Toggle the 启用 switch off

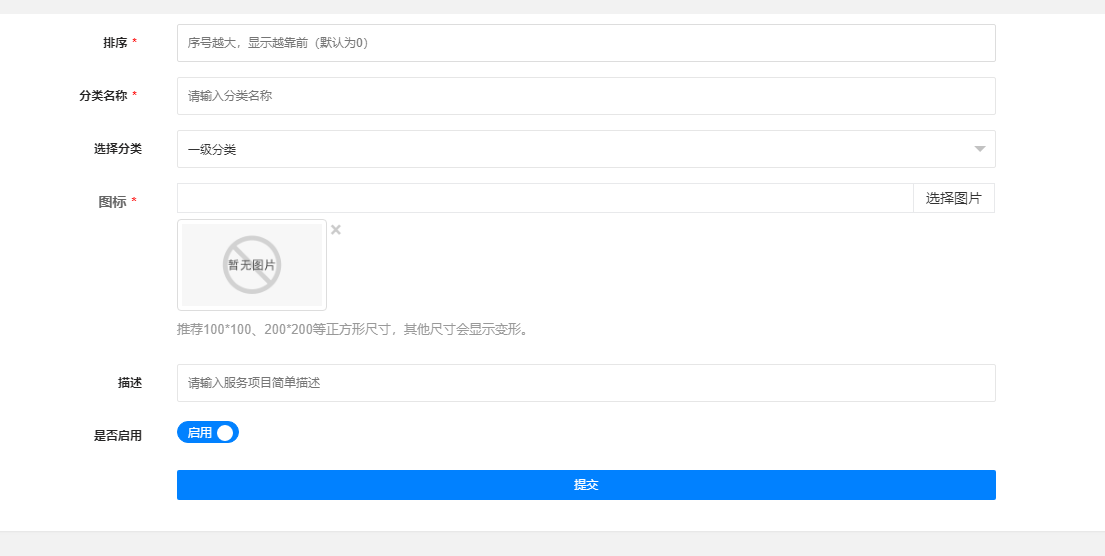tap(208, 433)
